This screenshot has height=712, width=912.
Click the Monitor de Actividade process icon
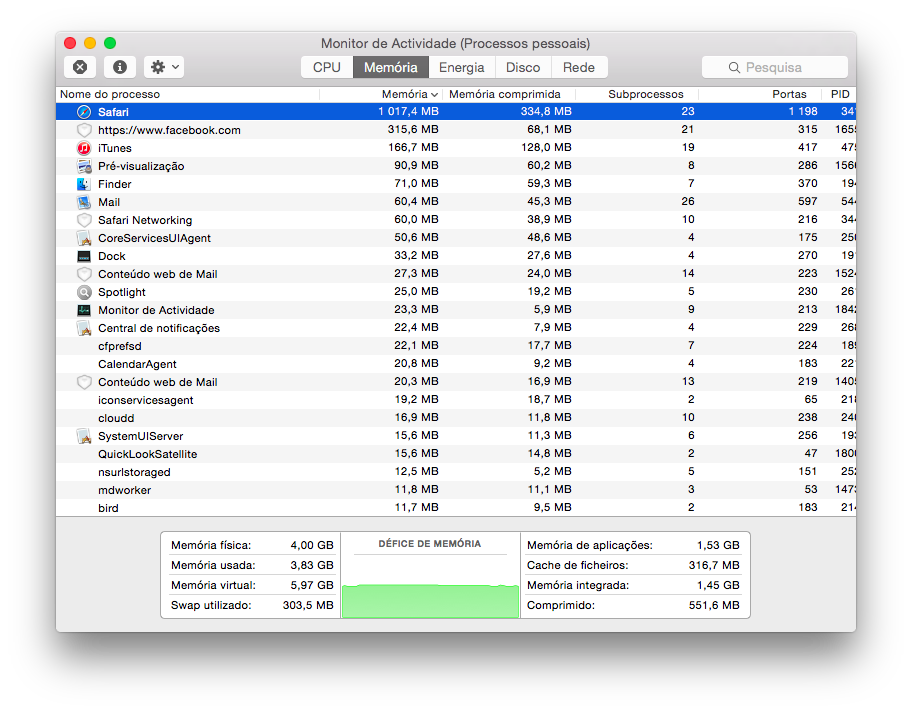pyautogui.click(x=84, y=310)
